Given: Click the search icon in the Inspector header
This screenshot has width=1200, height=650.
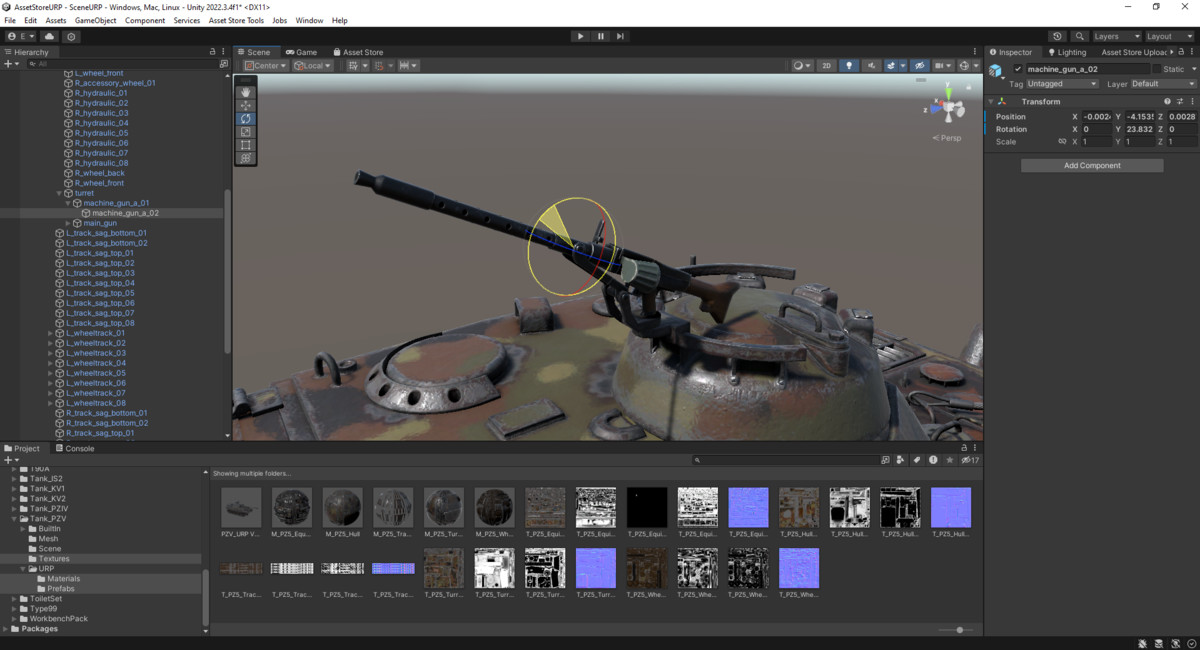Looking at the screenshot, I should (1079, 36).
